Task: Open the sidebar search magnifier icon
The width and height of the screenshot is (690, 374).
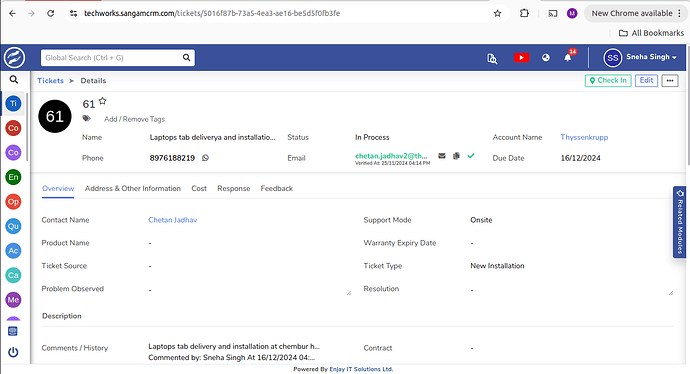Action: click(x=14, y=80)
